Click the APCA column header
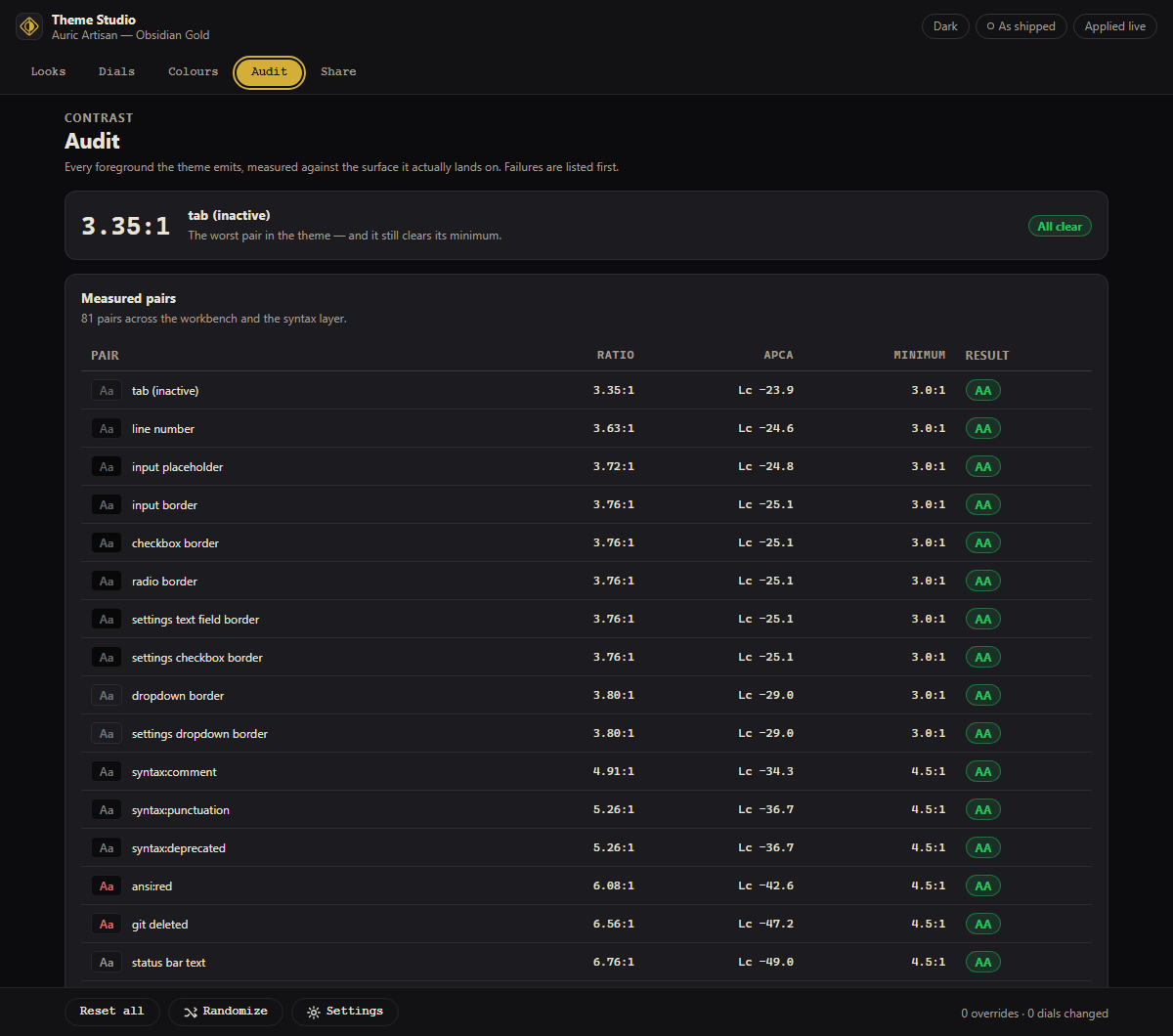This screenshot has width=1173, height=1036. [x=779, y=355]
